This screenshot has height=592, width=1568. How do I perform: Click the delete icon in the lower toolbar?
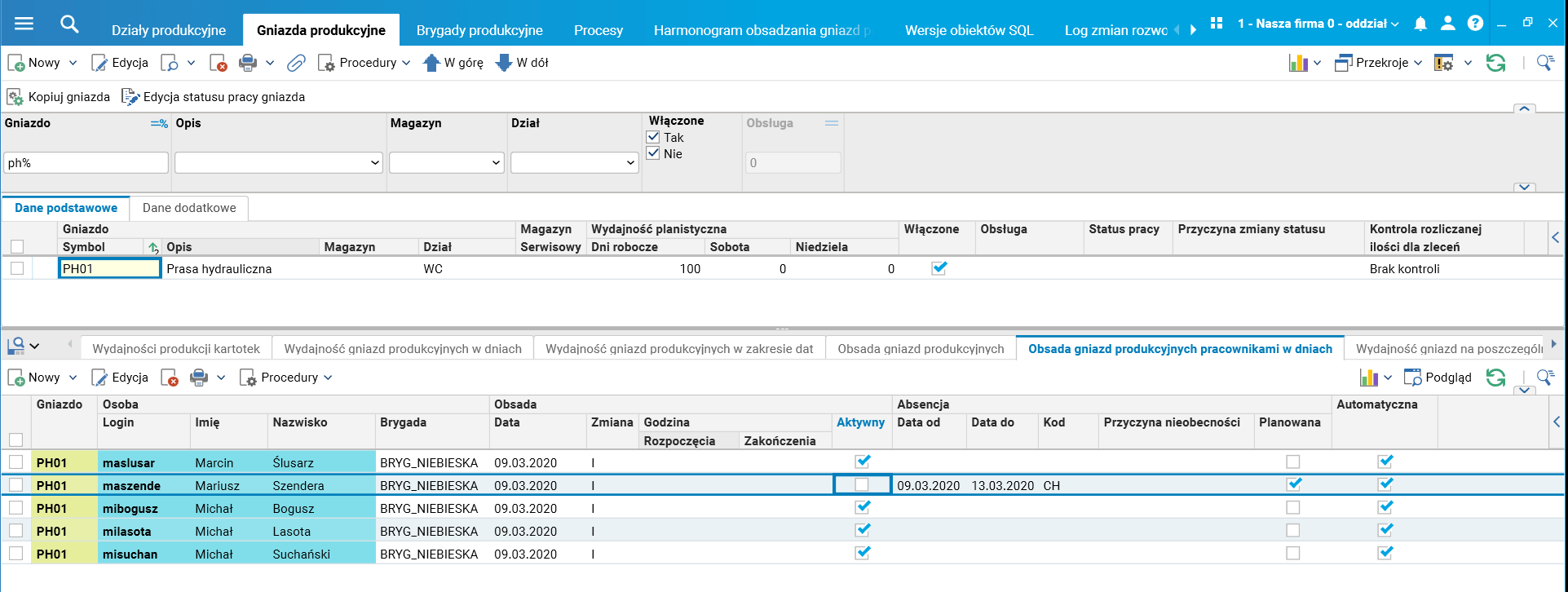tap(170, 378)
